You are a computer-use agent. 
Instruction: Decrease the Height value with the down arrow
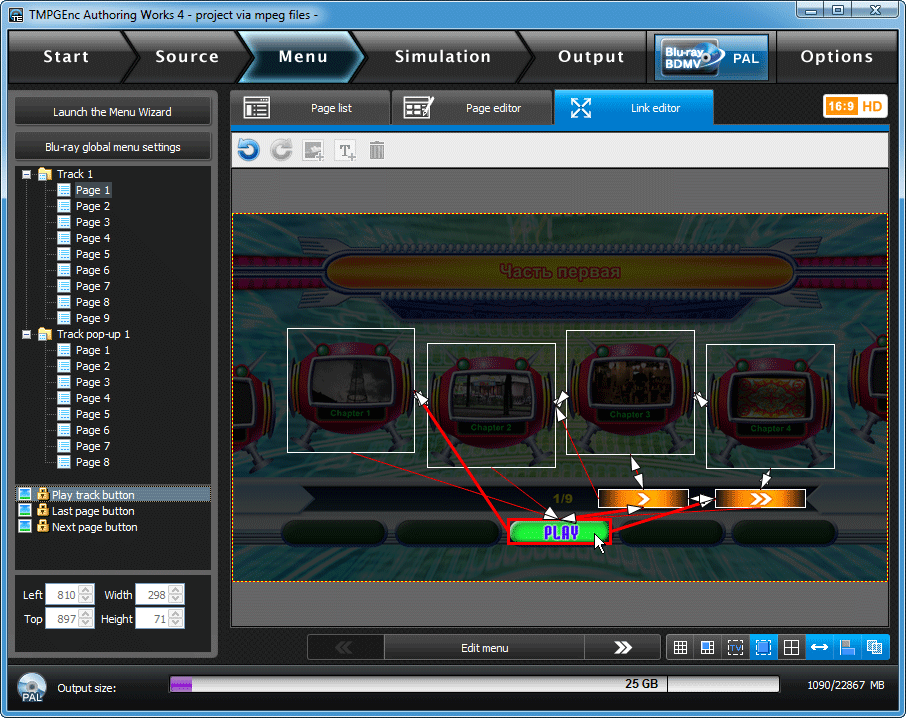[x=176, y=624]
